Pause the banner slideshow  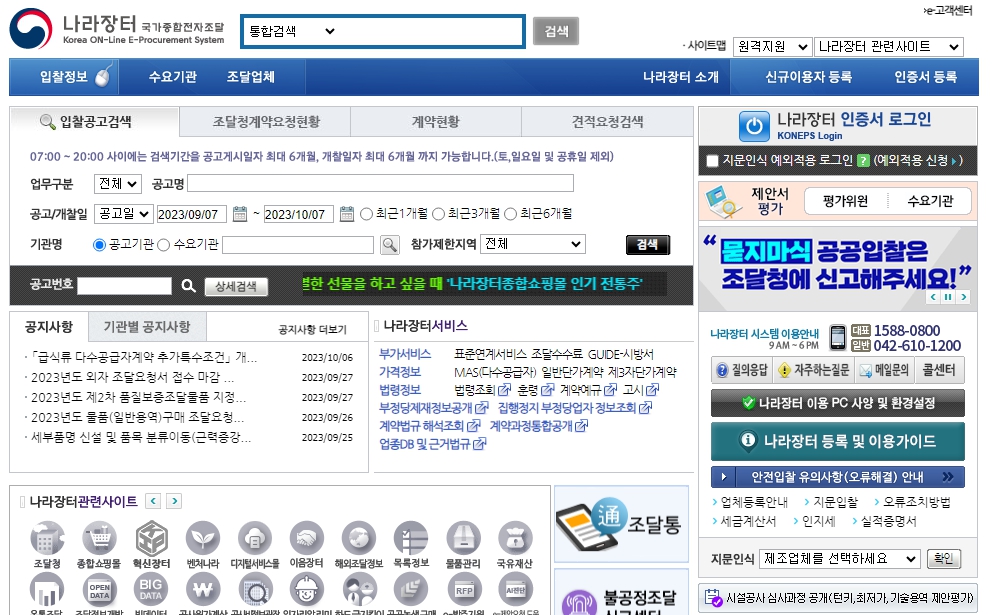click(948, 297)
